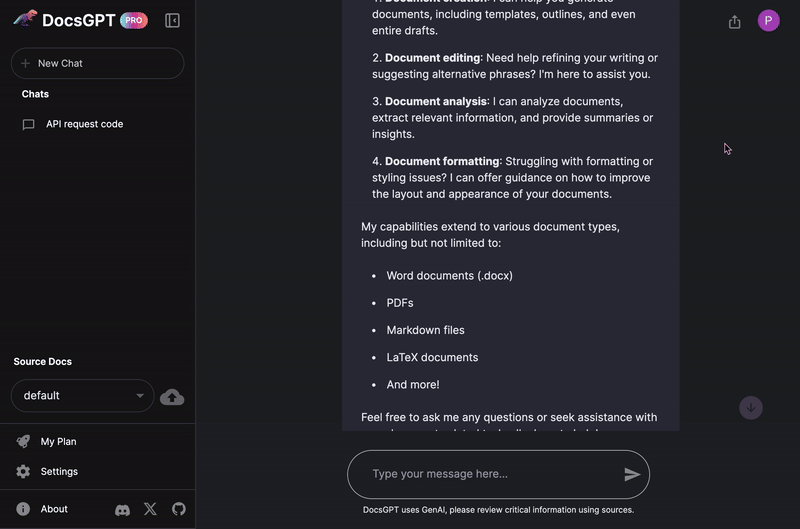Click the dropdown arrow beside default

[139, 395]
